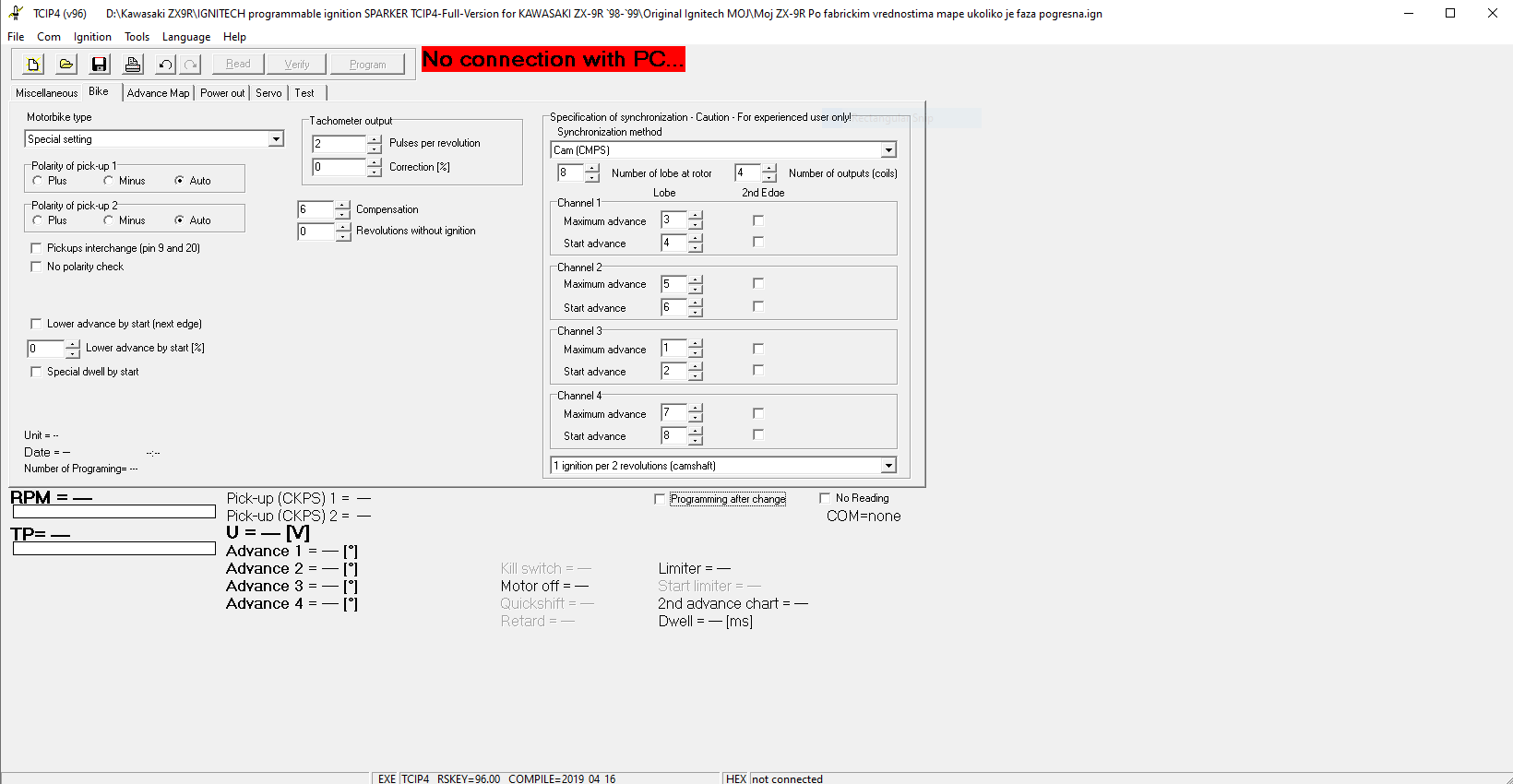This screenshot has height=784, width=1513.
Task: Enable Pickups interchange (pin 9 and 20)
Action: (x=36, y=248)
